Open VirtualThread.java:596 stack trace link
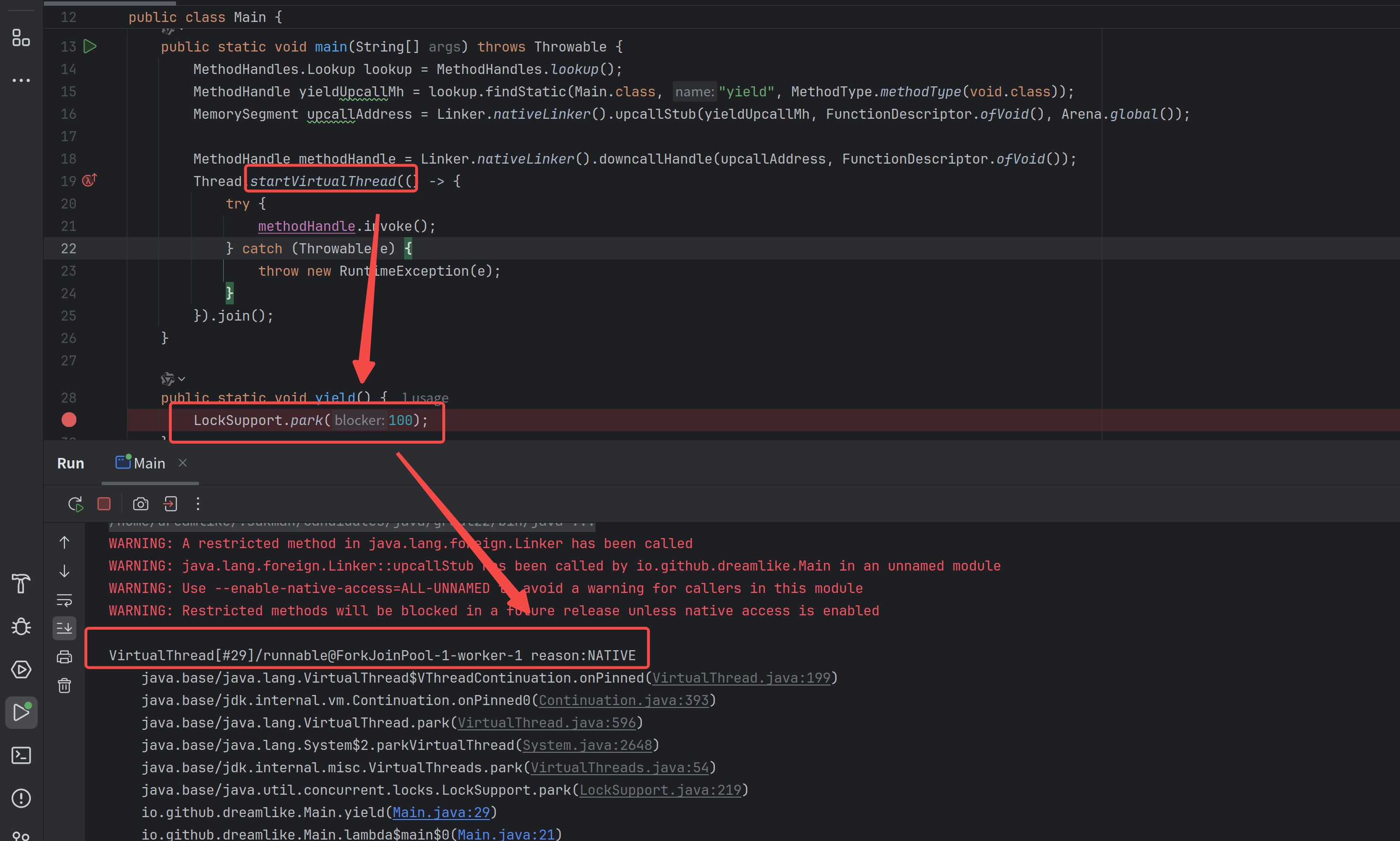 point(546,723)
